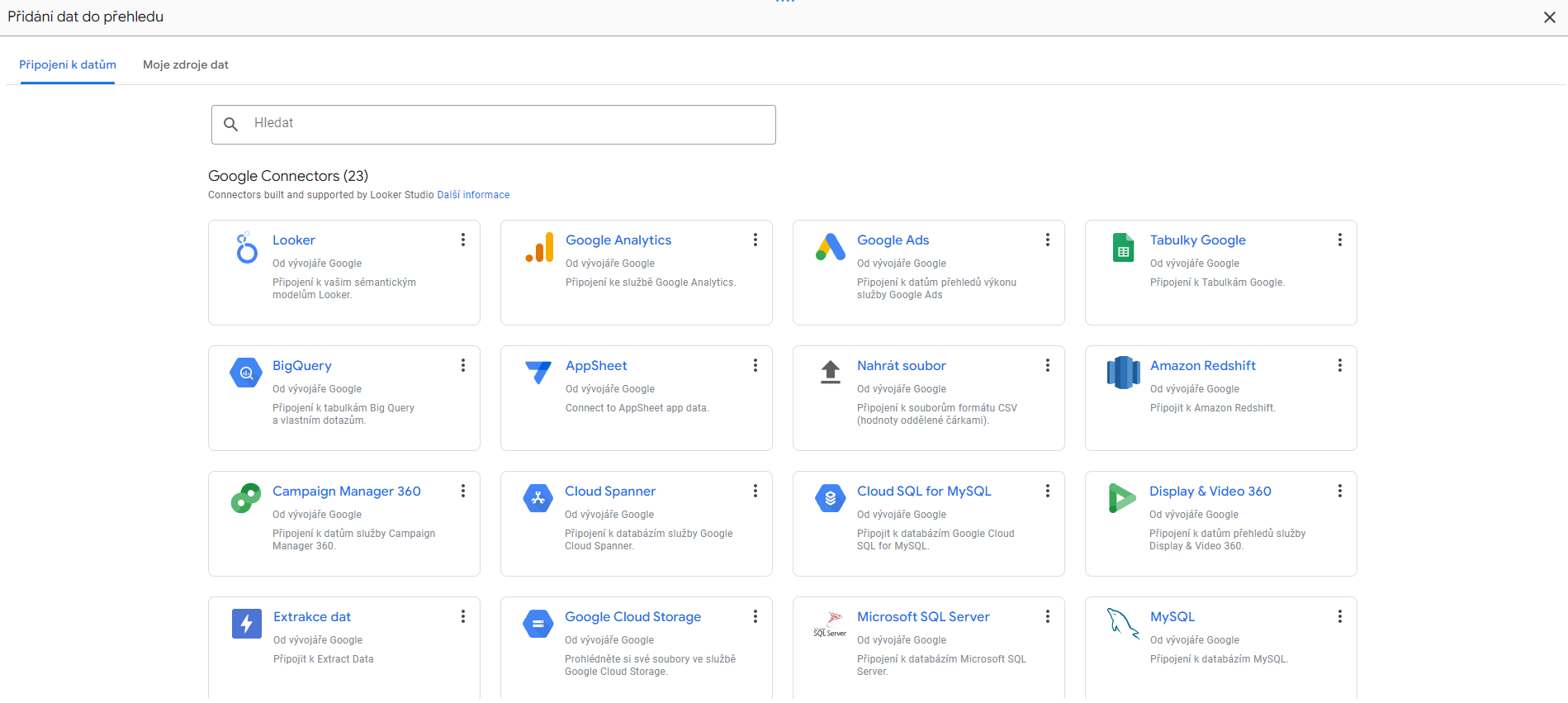
Task: Pick the Cloud Spanner title
Action: pyautogui.click(x=610, y=491)
